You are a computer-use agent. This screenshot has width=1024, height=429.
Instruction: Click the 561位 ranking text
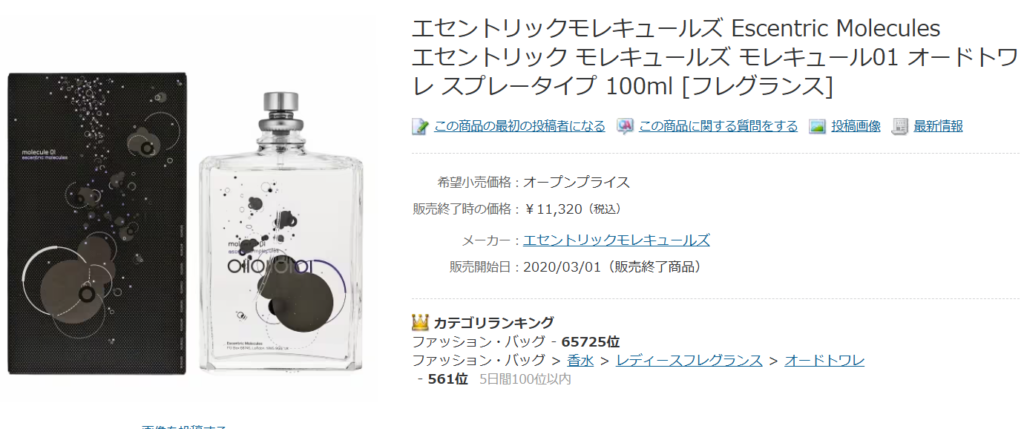point(448,379)
